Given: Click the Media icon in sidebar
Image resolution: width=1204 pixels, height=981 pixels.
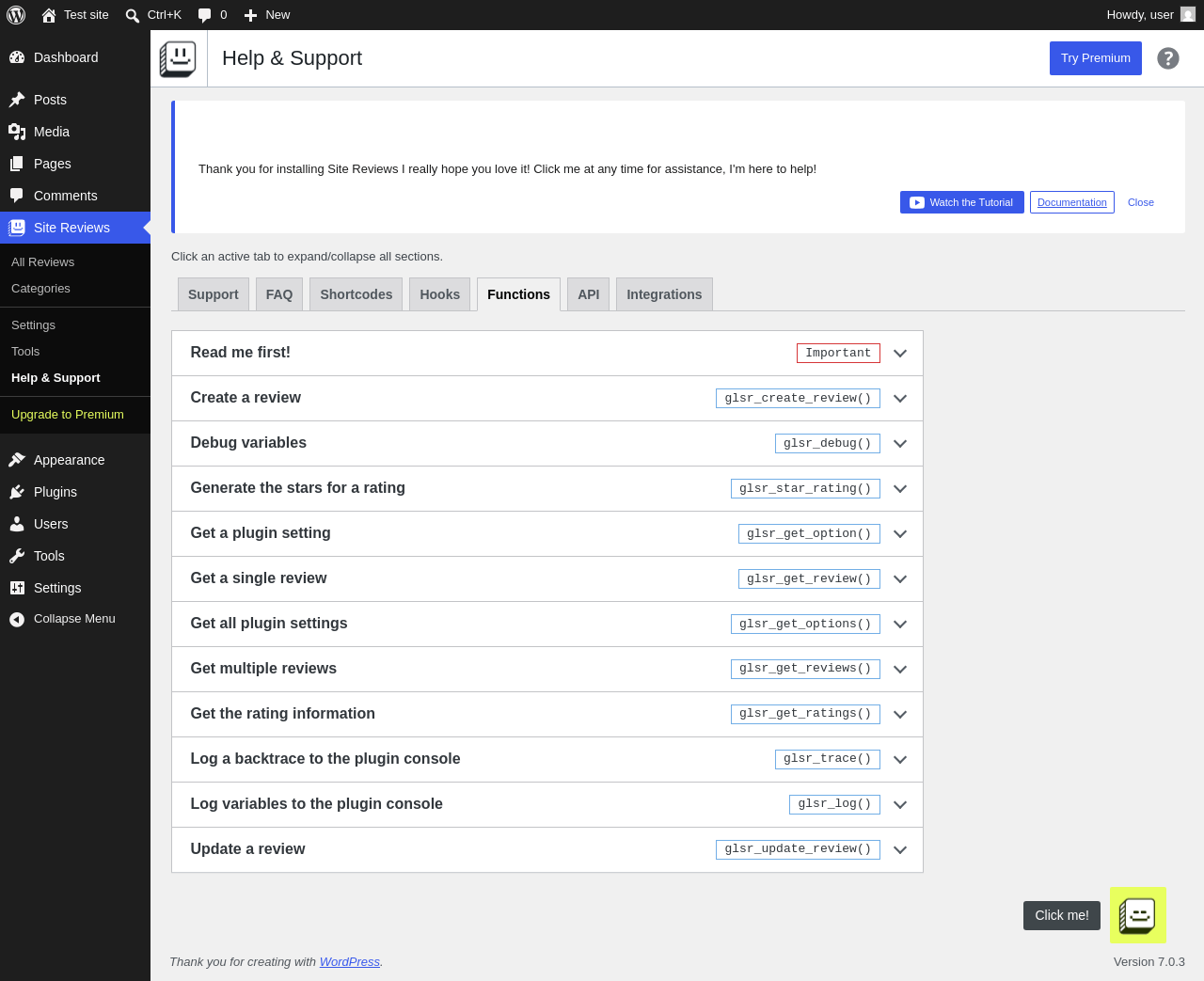Looking at the screenshot, I should (17, 132).
